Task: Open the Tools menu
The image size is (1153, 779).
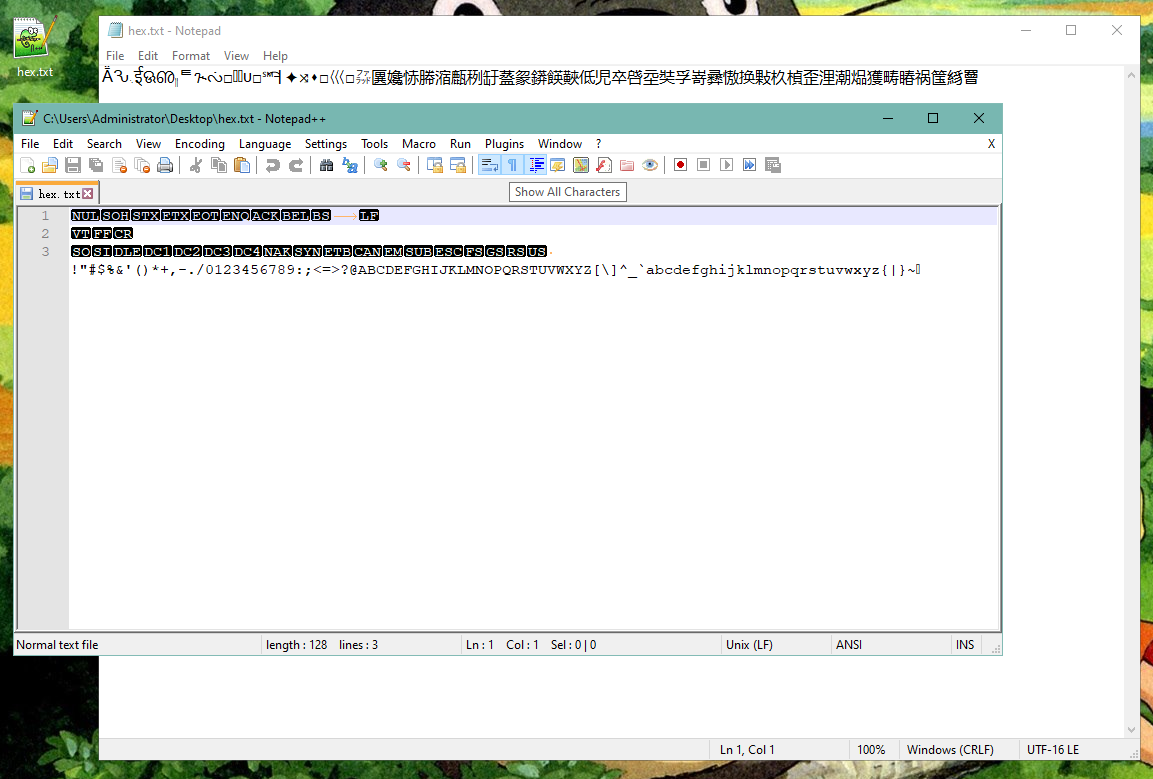Action: click(374, 143)
